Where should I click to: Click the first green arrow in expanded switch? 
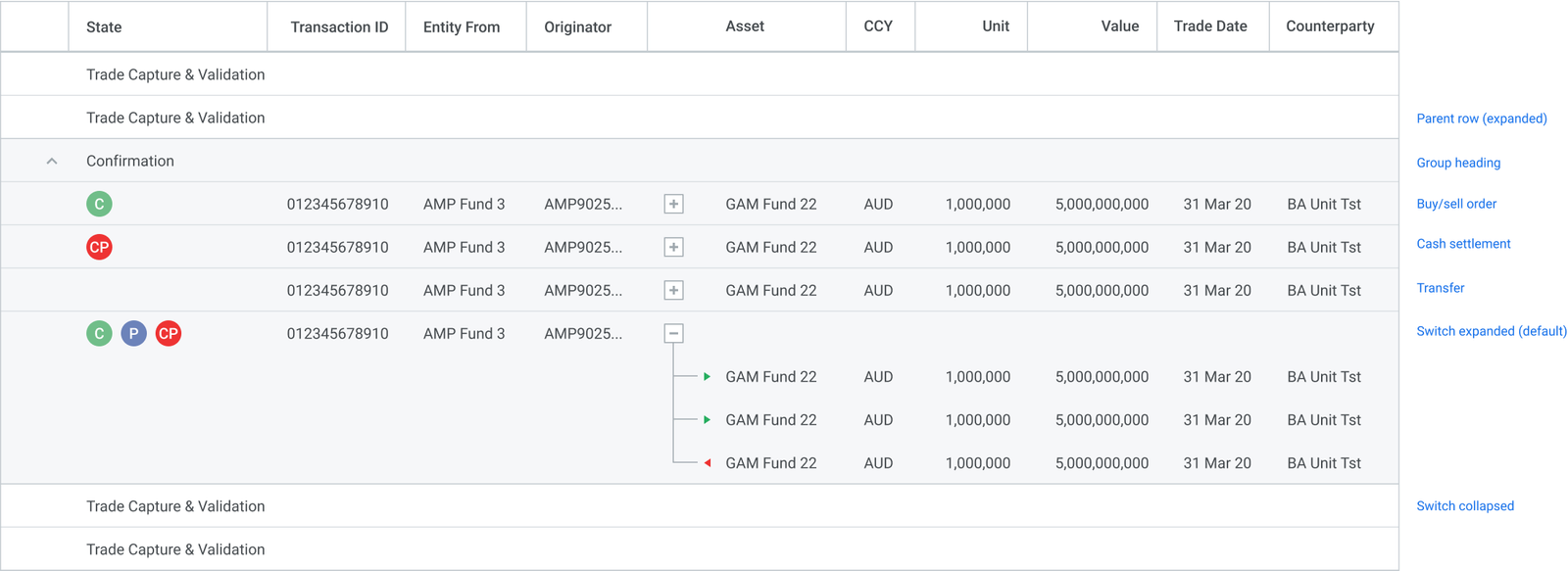pos(708,376)
